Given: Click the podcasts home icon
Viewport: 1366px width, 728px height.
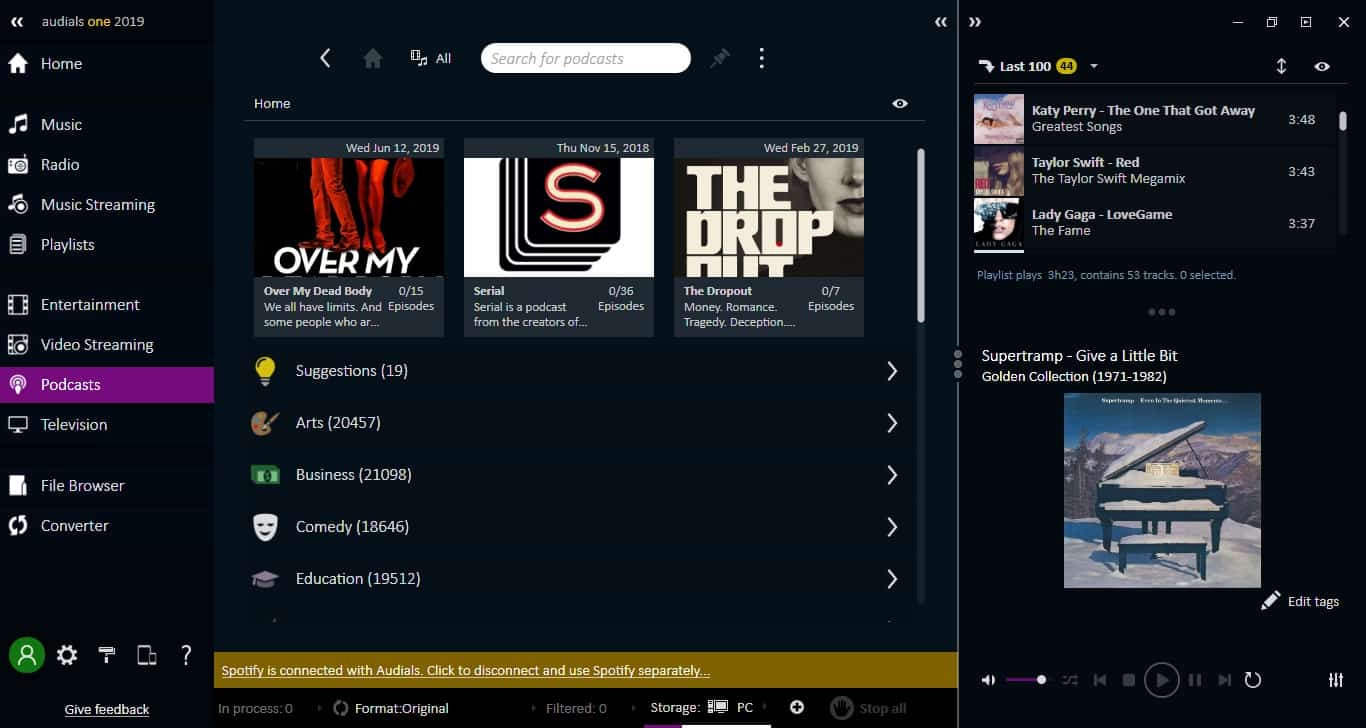Looking at the screenshot, I should 373,59.
